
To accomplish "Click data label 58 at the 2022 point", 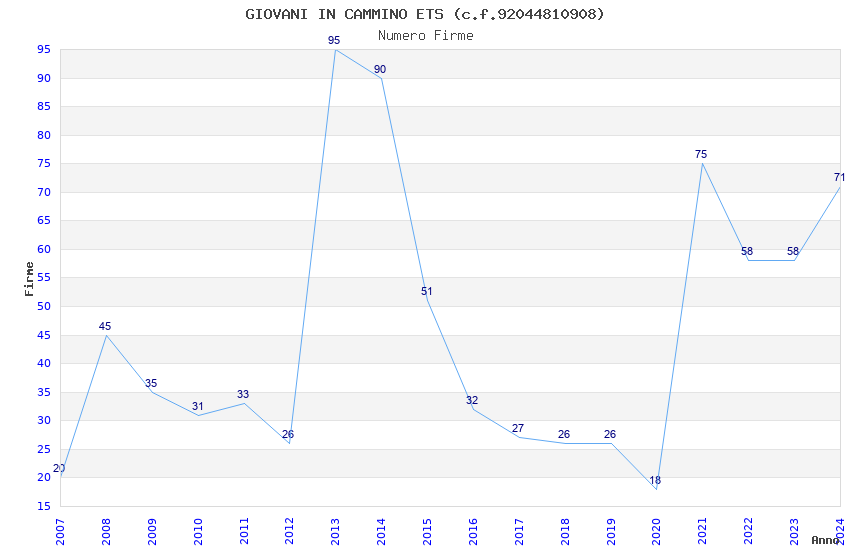I will [x=747, y=251].
